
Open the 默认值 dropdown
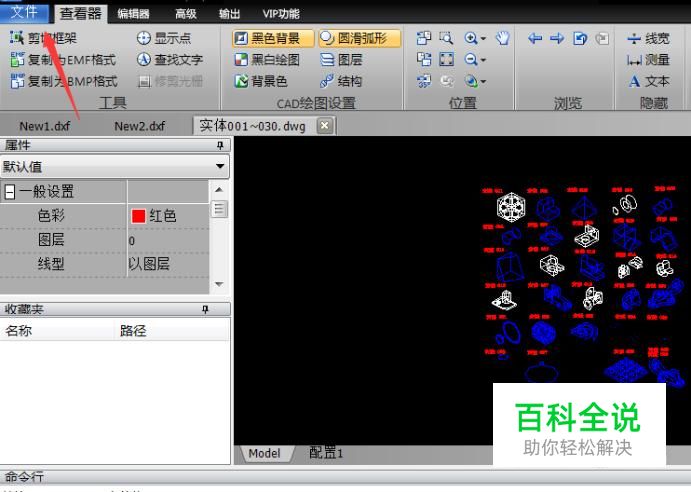(x=115, y=166)
